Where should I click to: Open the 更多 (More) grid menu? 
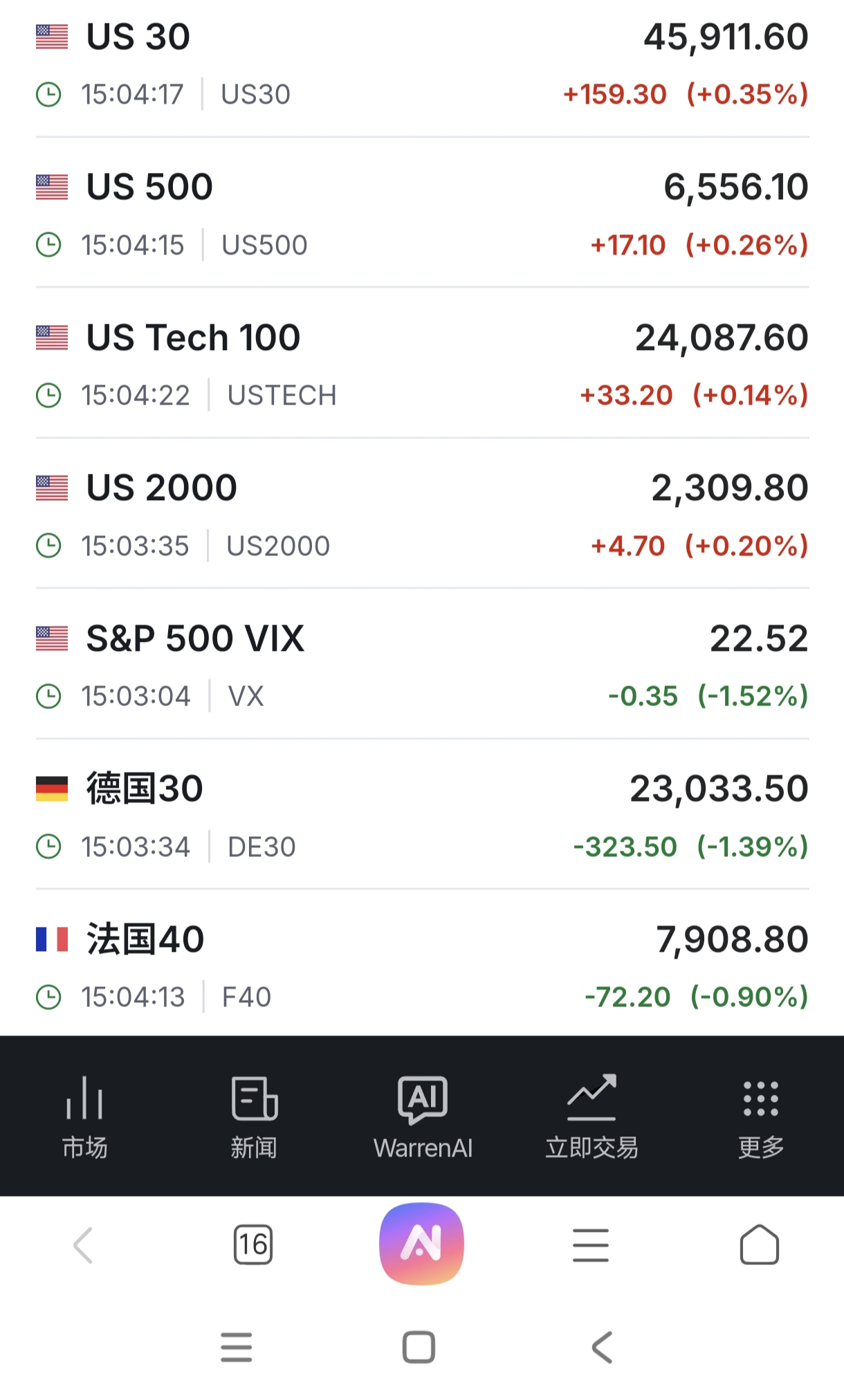(760, 1116)
